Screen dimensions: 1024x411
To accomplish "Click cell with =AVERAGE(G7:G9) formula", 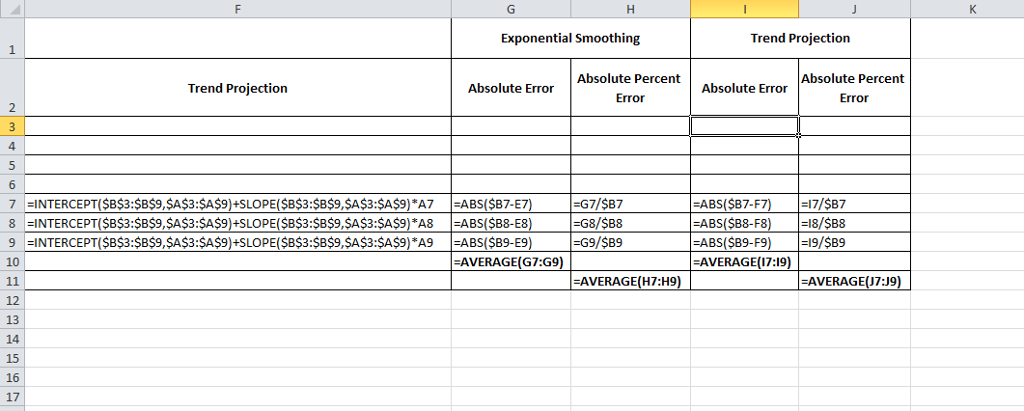I will 509,262.
